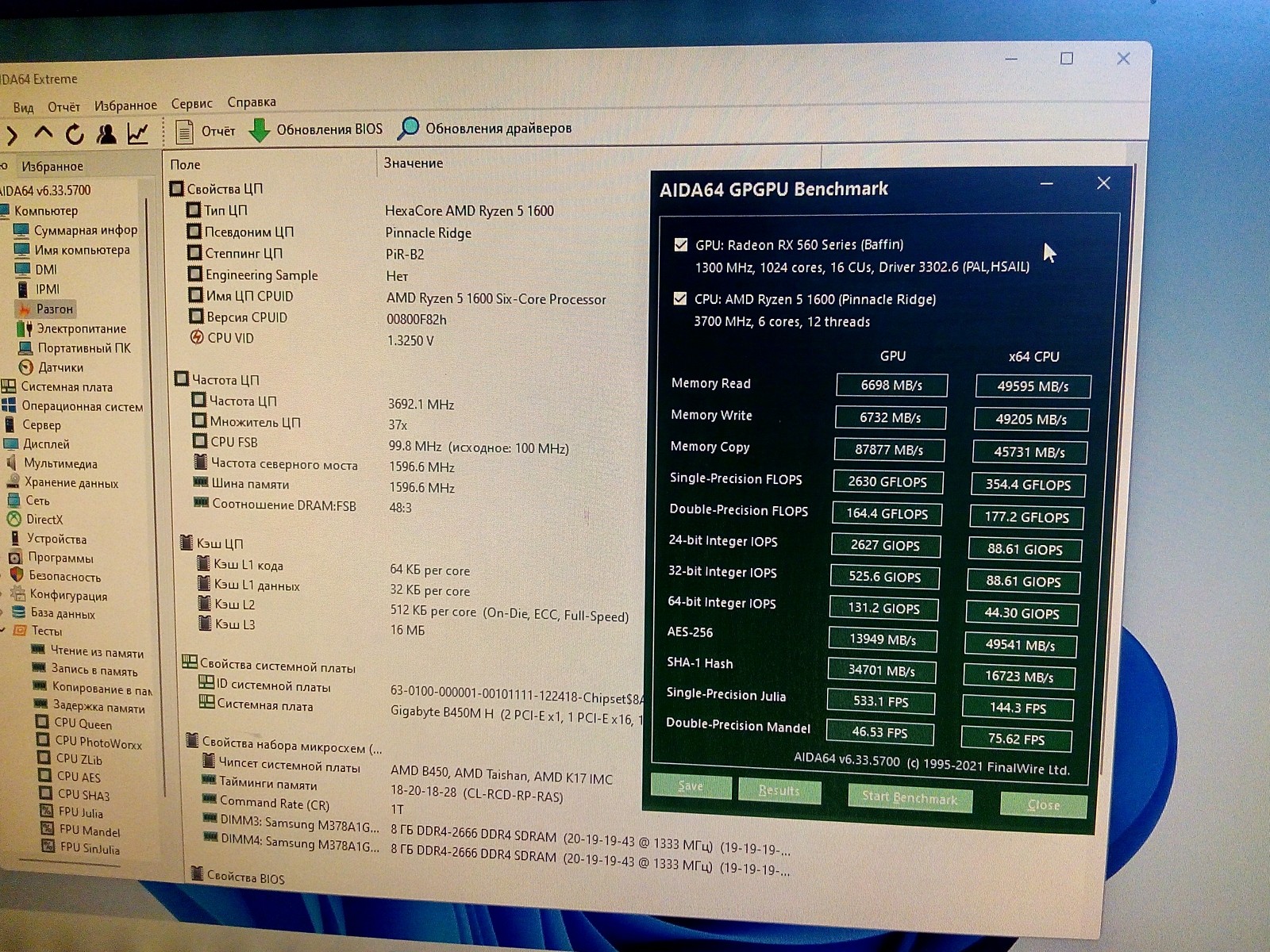Image resolution: width=1270 pixels, height=952 pixels.
Task: Click the up arrow navigation icon
Action: [x=44, y=133]
